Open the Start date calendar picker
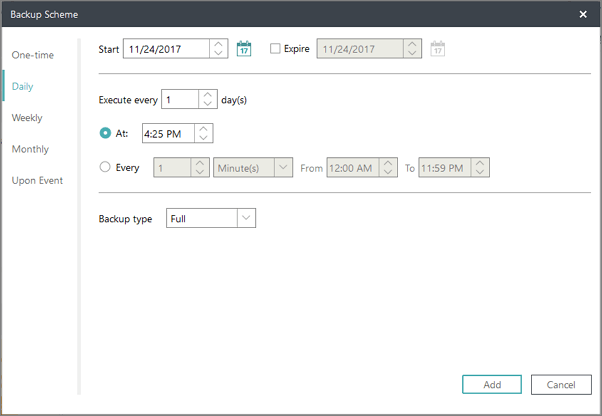The height and width of the screenshot is (416, 602). pyautogui.click(x=244, y=49)
